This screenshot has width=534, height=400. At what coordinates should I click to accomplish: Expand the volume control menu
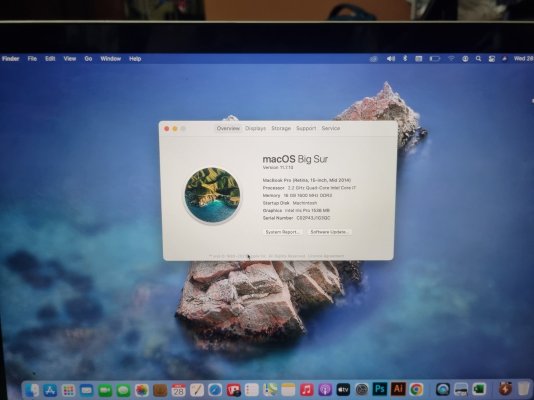[x=391, y=59]
